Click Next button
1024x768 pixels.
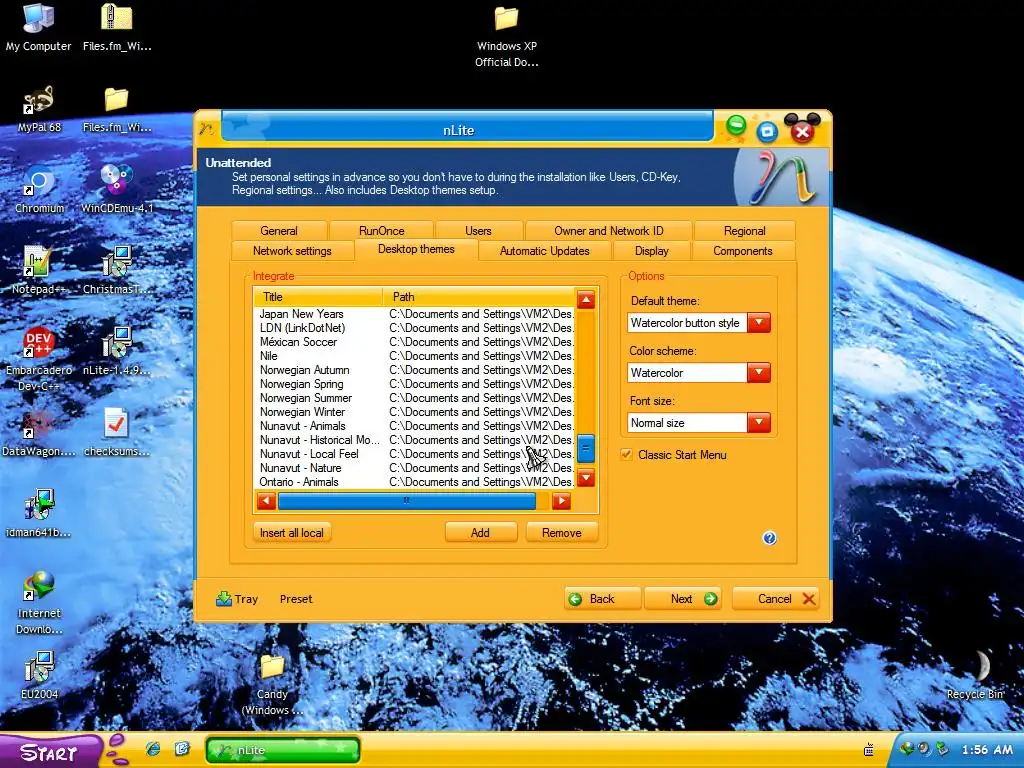pos(682,599)
